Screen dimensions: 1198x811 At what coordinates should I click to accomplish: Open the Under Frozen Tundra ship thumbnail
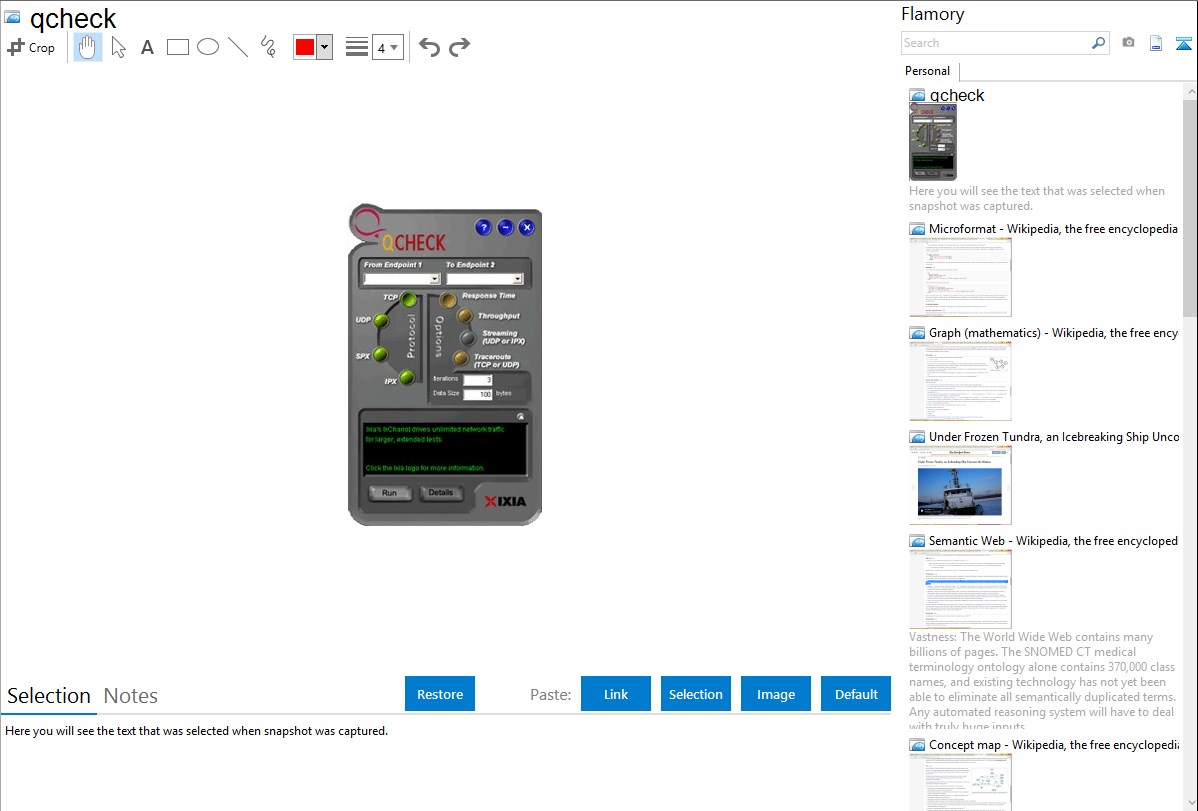click(x=960, y=485)
